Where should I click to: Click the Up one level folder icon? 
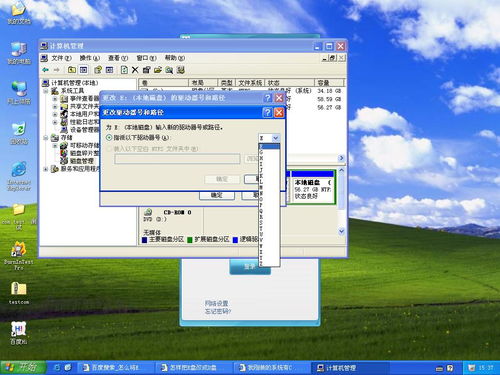tap(72, 70)
